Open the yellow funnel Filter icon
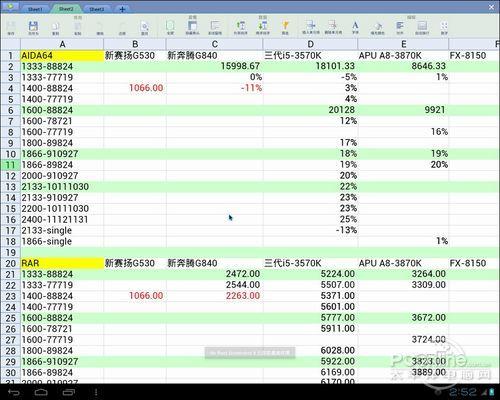This screenshot has width=500, height=400. tap(285, 28)
